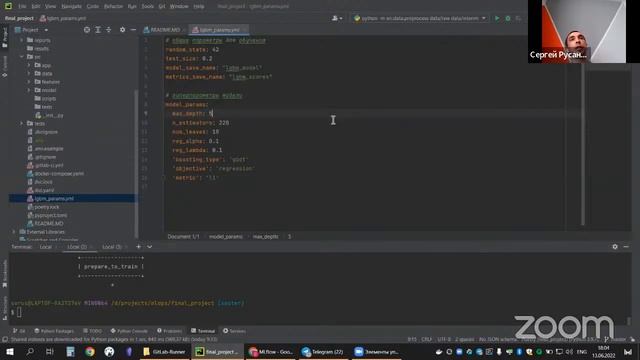The width and height of the screenshot is (640, 360).
Task: Hide the Project tool window
Action: [x=133, y=30]
